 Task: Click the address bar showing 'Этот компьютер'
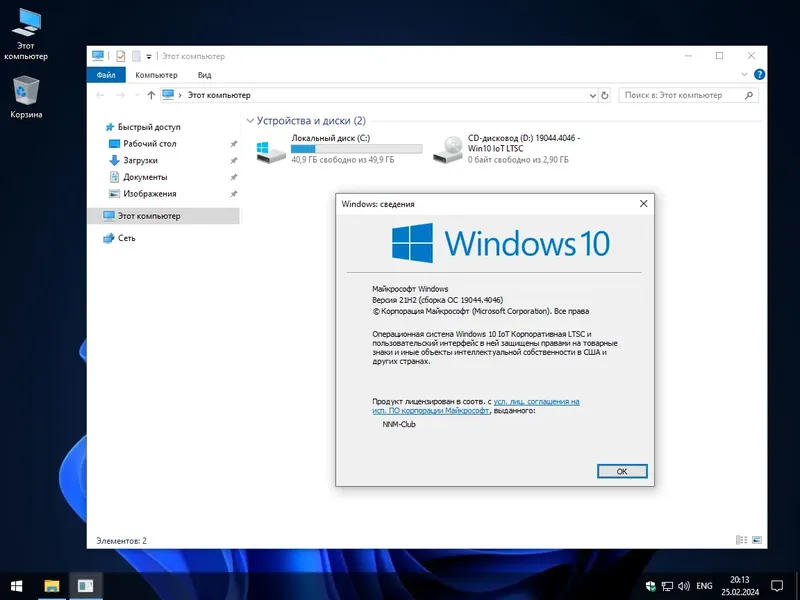pyautogui.click(x=380, y=95)
